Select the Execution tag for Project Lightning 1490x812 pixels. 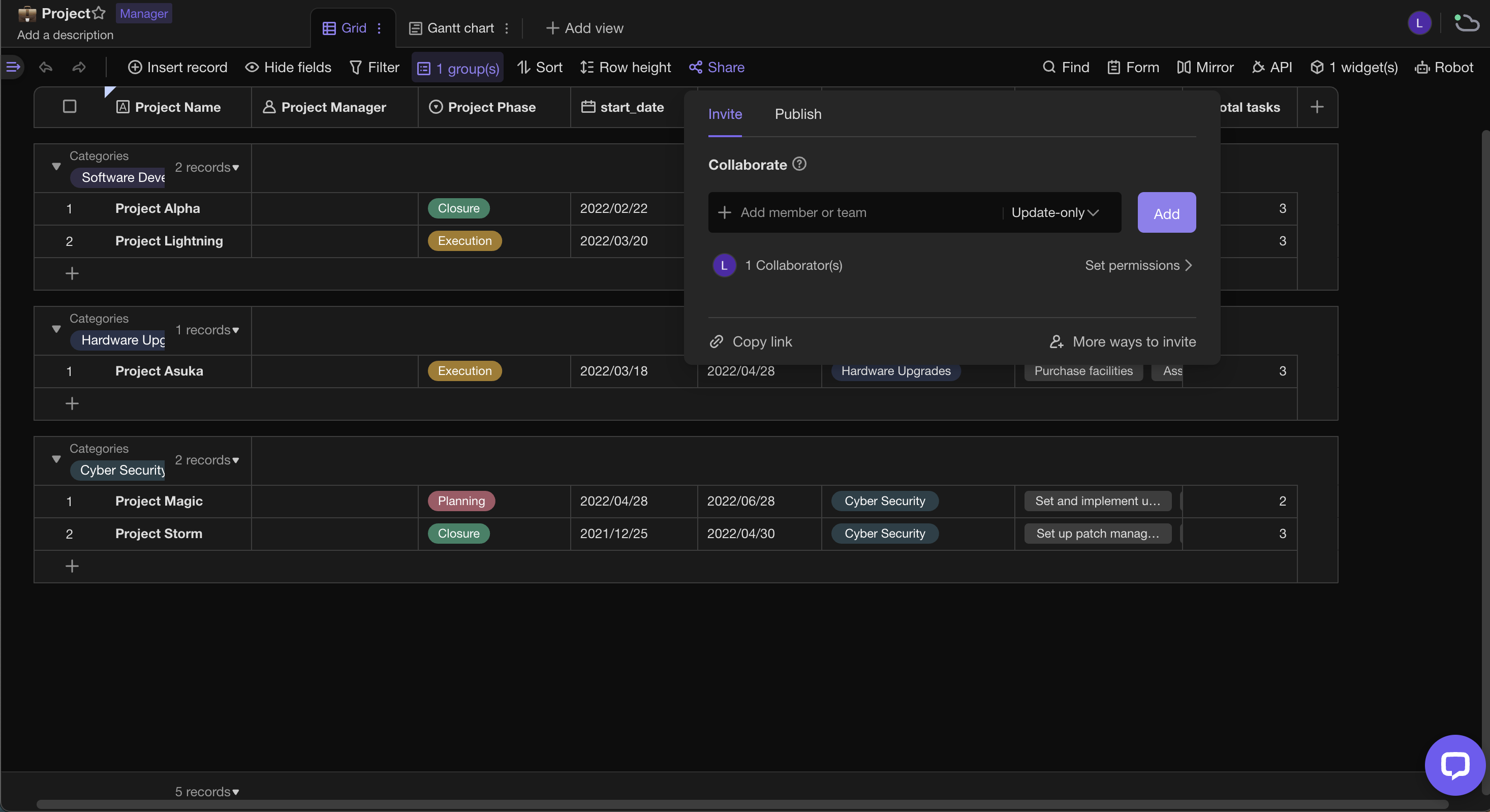point(464,240)
